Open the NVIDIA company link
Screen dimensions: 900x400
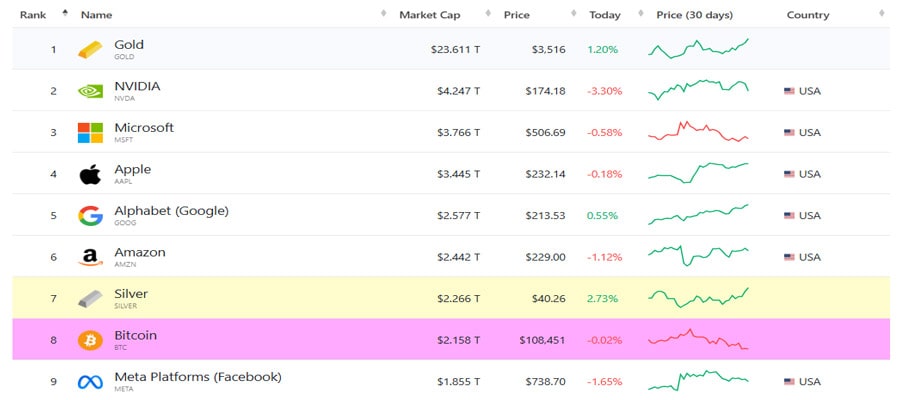click(x=137, y=86)
